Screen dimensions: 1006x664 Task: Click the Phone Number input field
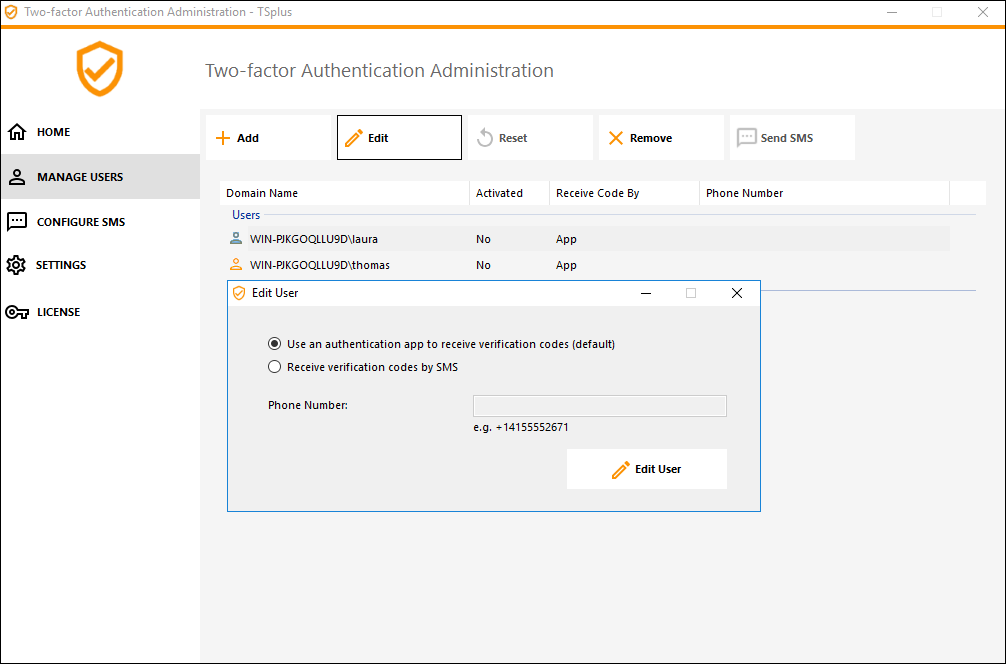pyautogui.click(x=599, y=406)
